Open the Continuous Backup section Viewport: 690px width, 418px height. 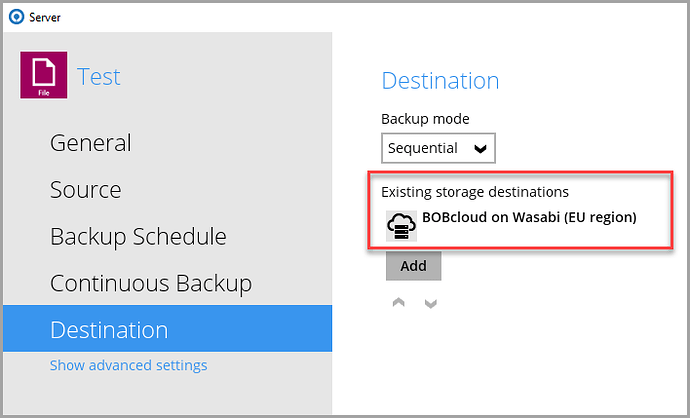[x=150, y=283]
